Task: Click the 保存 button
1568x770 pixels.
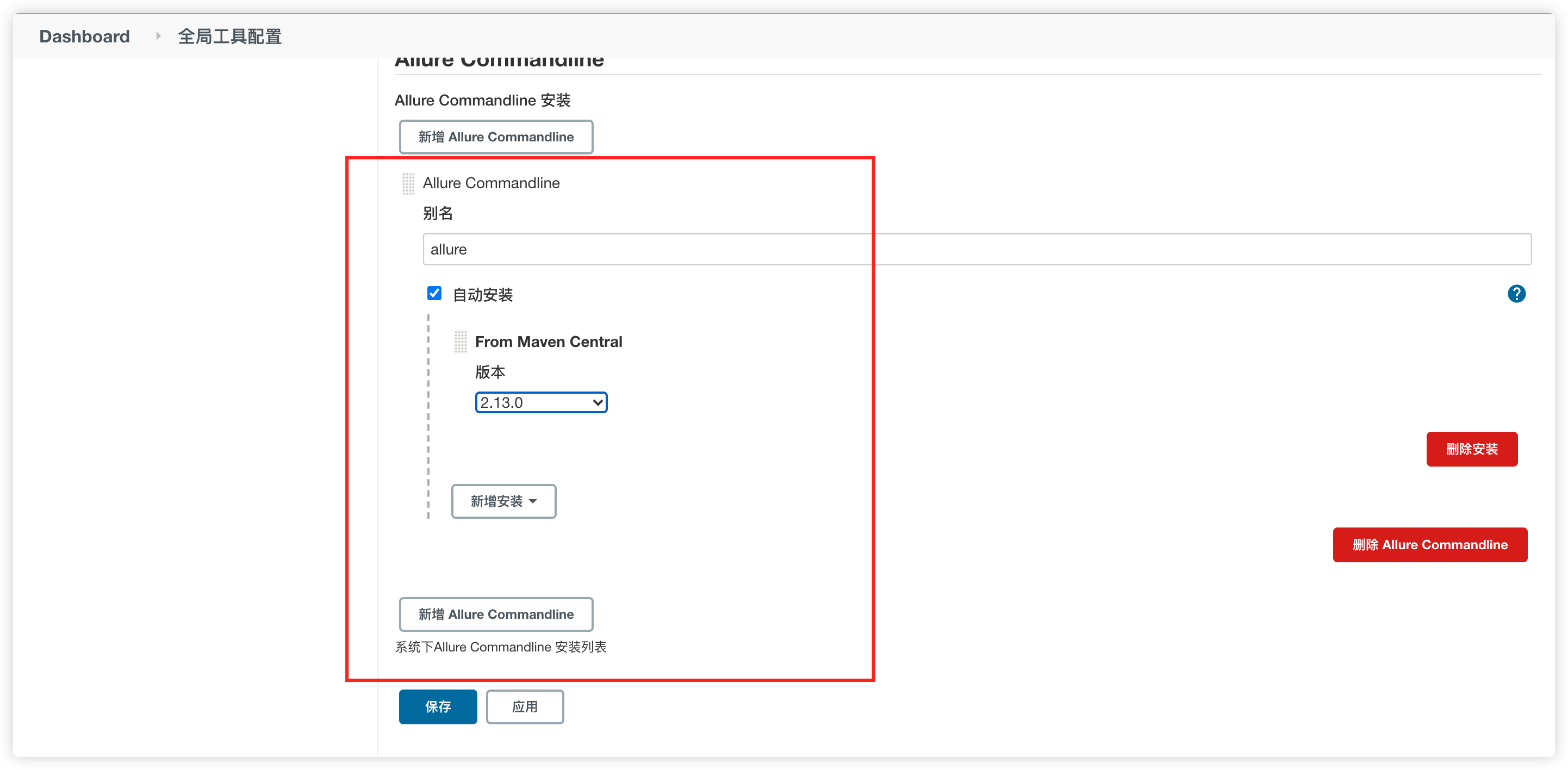Action: point(438,706)
